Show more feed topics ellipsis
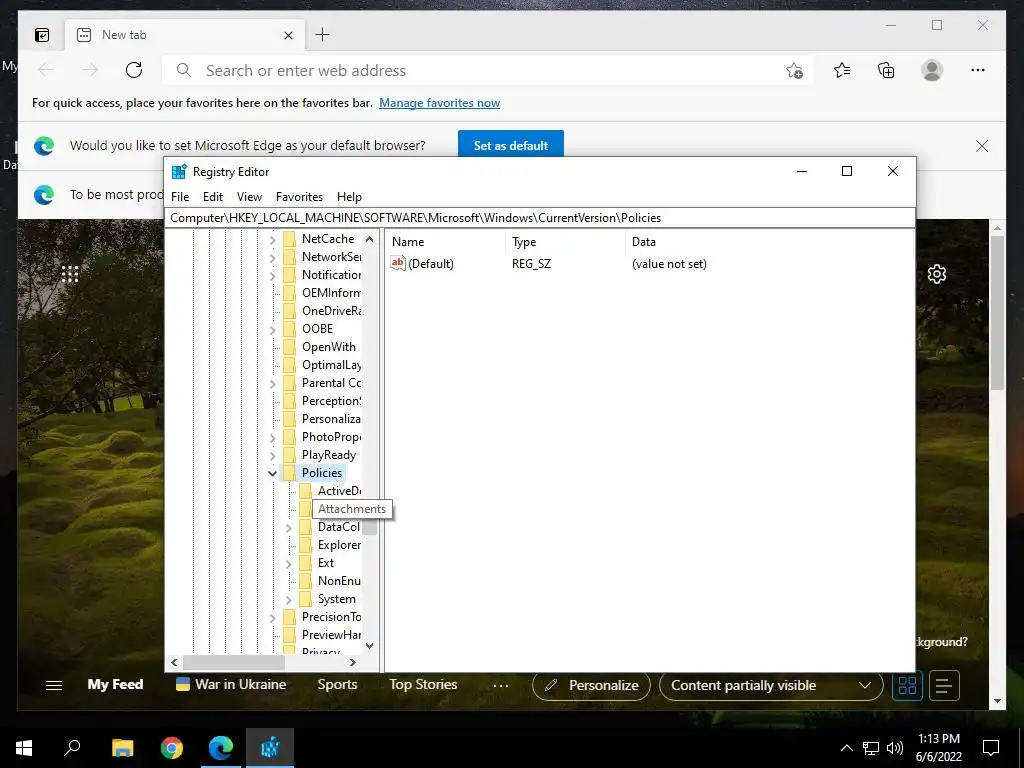Image resolution: width=1024 pixels, height=768 pixels. pos(501,686)
